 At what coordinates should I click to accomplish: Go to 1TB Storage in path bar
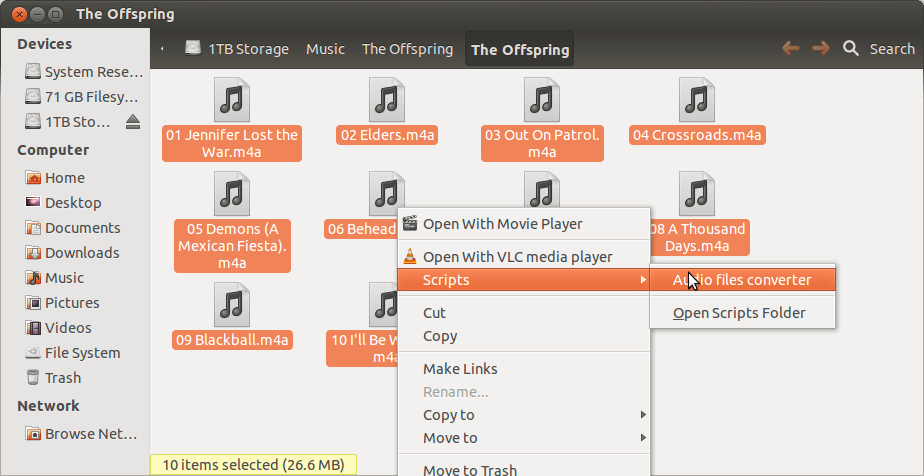coord(237,49)
